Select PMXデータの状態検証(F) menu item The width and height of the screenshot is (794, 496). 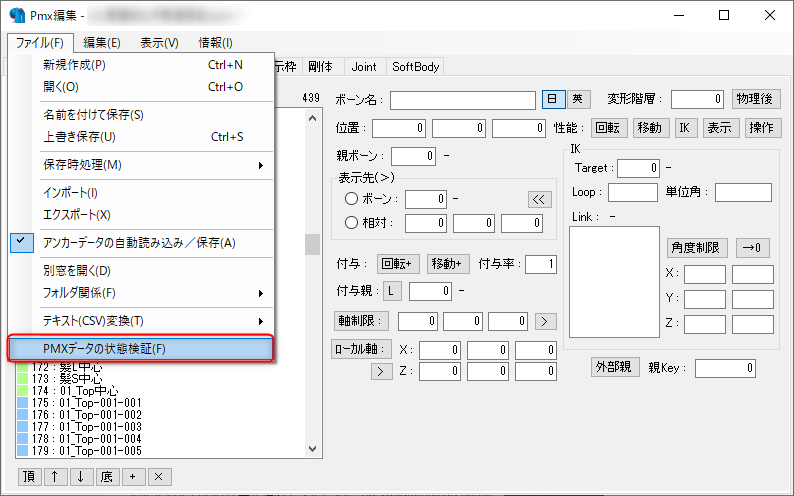[x=141, y=349]
